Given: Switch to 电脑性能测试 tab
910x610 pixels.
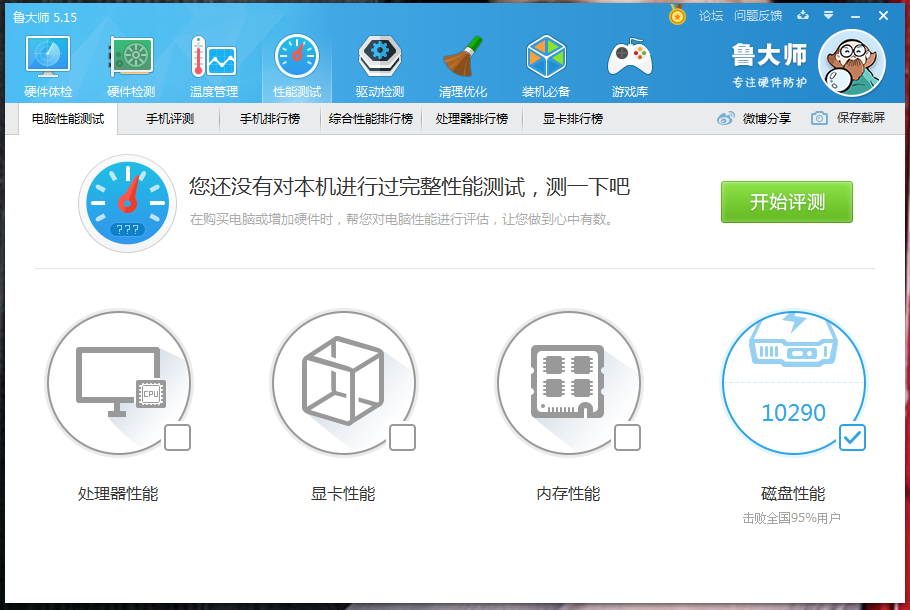Looking at the screenshot, I should click(x=68, y=119).
